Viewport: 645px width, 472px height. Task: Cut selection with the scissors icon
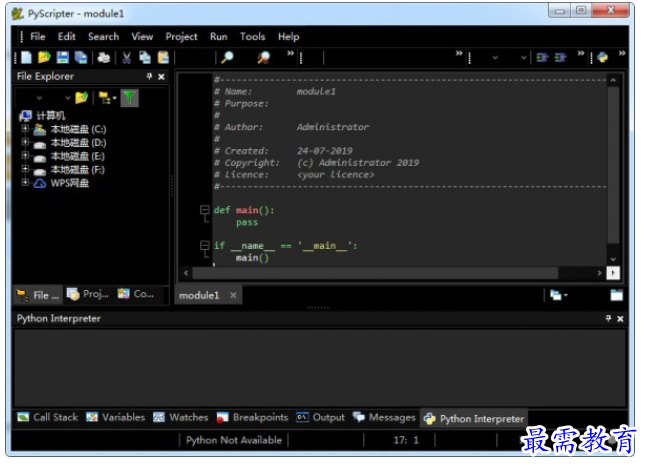(x=127, y=57)
